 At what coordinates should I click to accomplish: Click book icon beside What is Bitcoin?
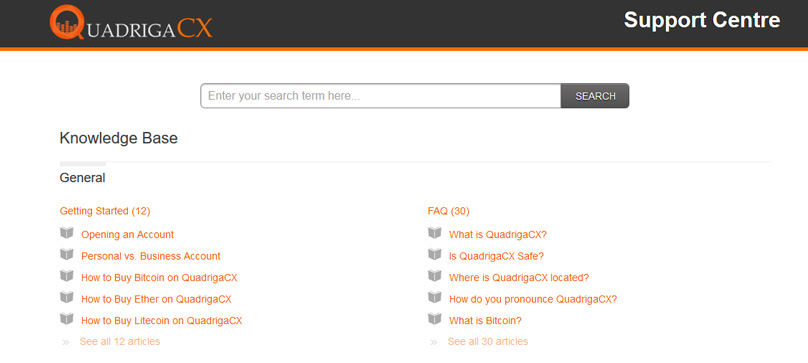pyautogui.click(x=434, y=319)
